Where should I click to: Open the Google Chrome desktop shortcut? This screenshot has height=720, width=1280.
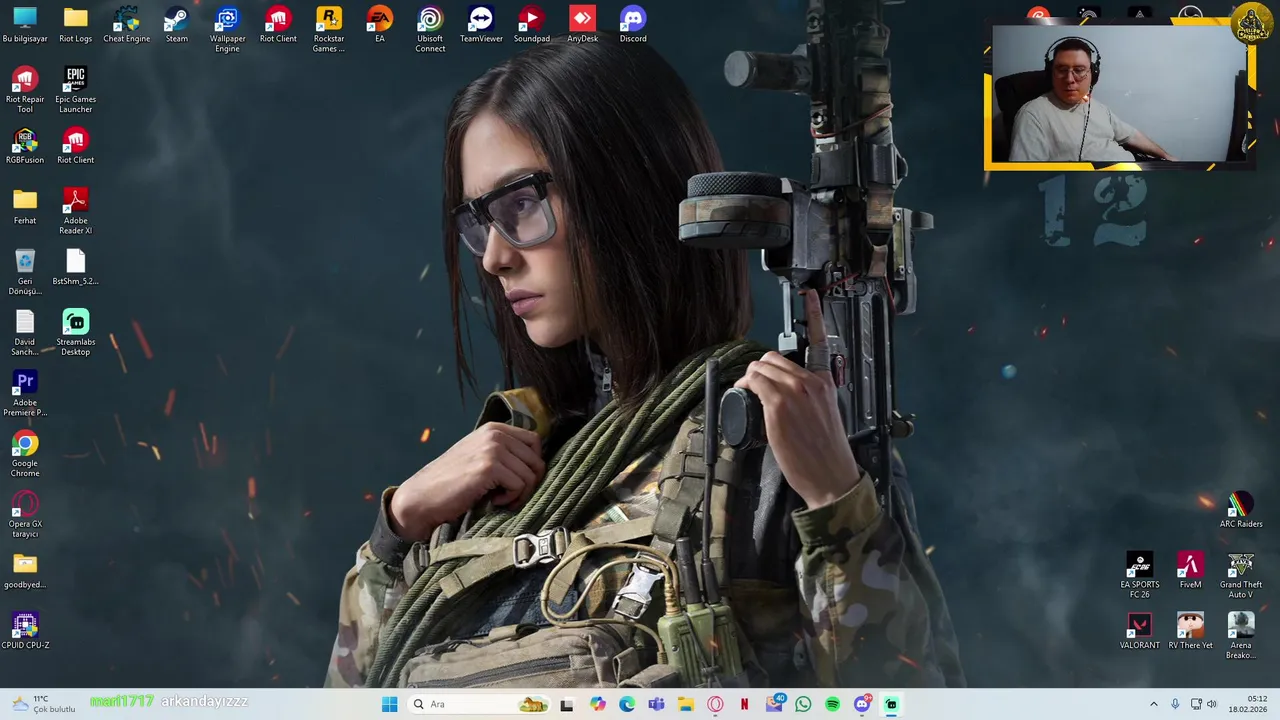point(25,455)
